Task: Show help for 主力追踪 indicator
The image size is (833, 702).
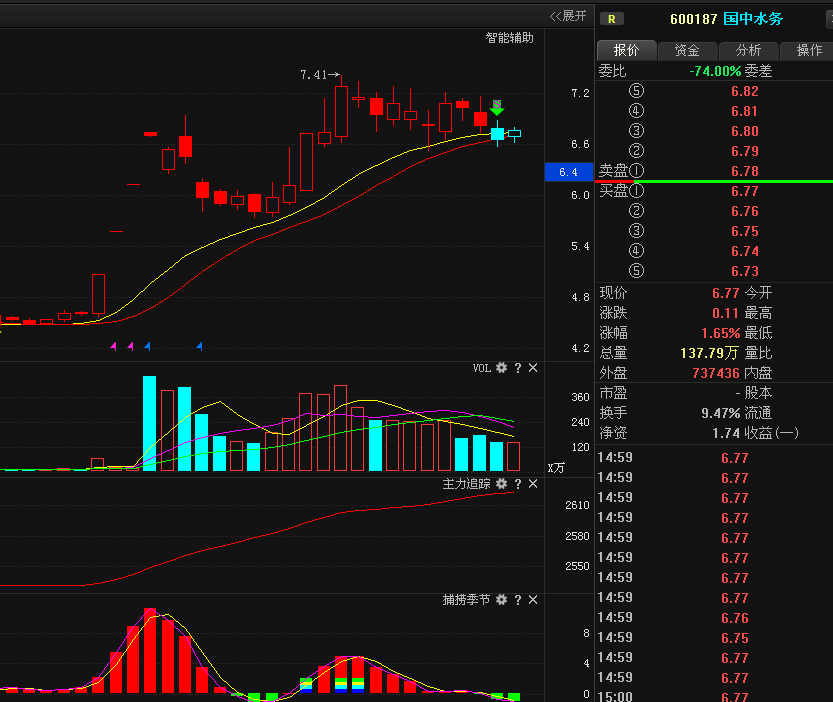Action: pos(518,484)
